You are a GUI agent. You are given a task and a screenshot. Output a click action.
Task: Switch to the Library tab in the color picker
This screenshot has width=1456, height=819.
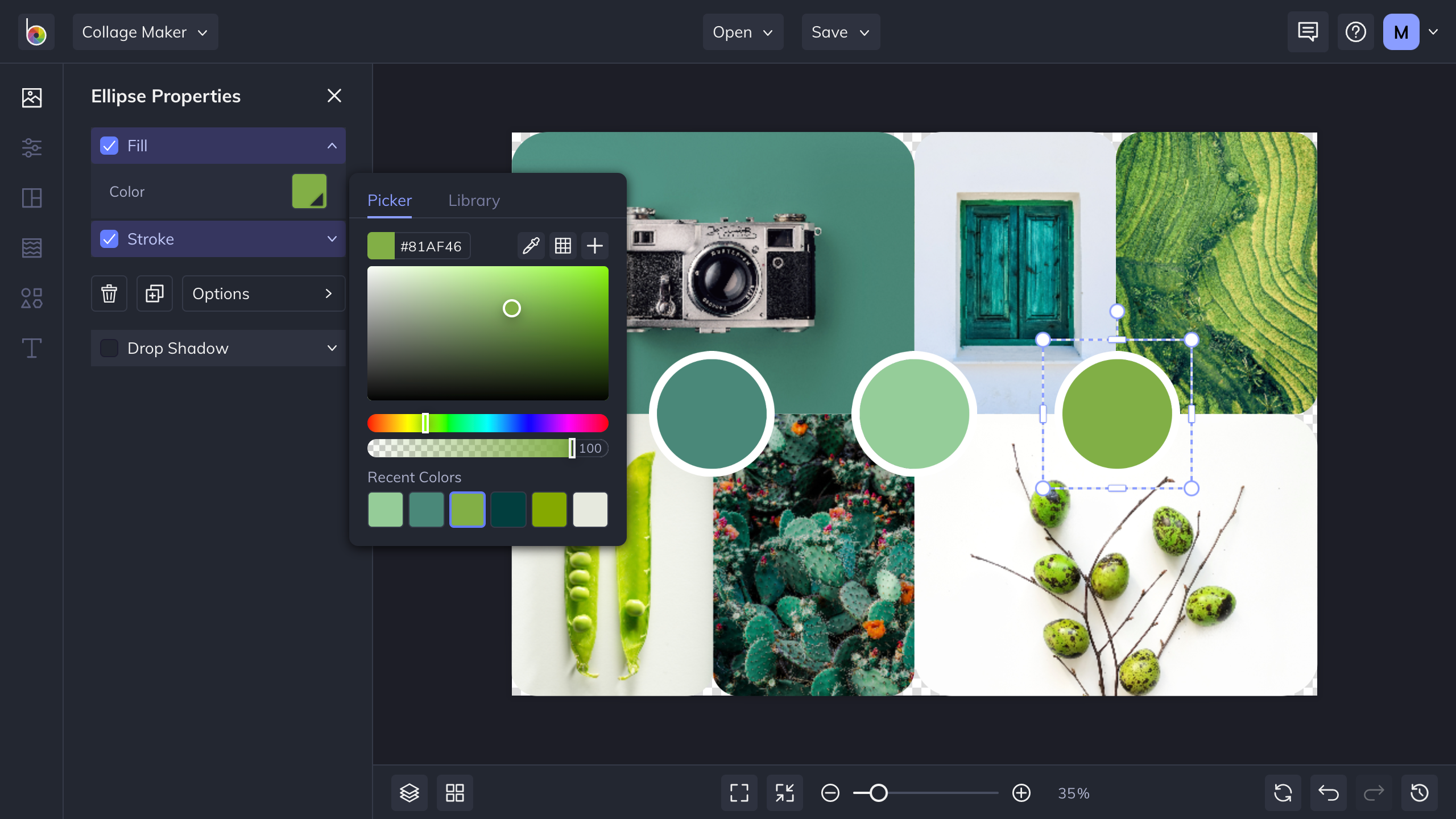[x=474, y=200]
